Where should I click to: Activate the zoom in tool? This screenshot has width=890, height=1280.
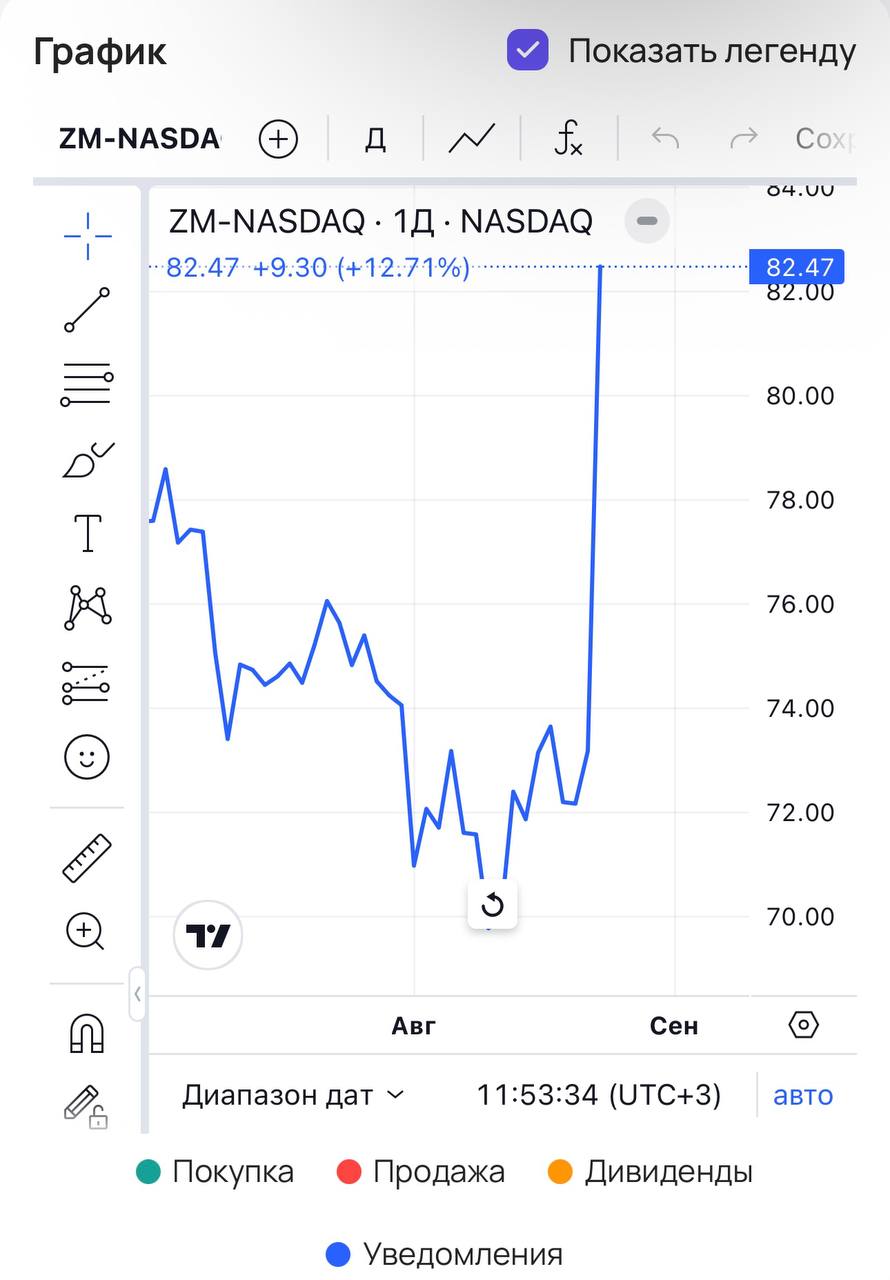coord(87,932)
